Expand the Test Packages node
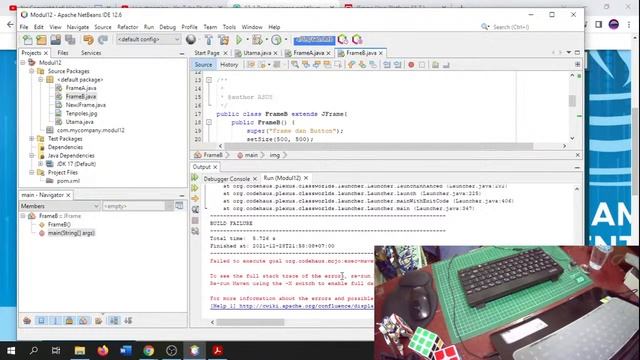The image size is (640, 360). click(31, 139)
